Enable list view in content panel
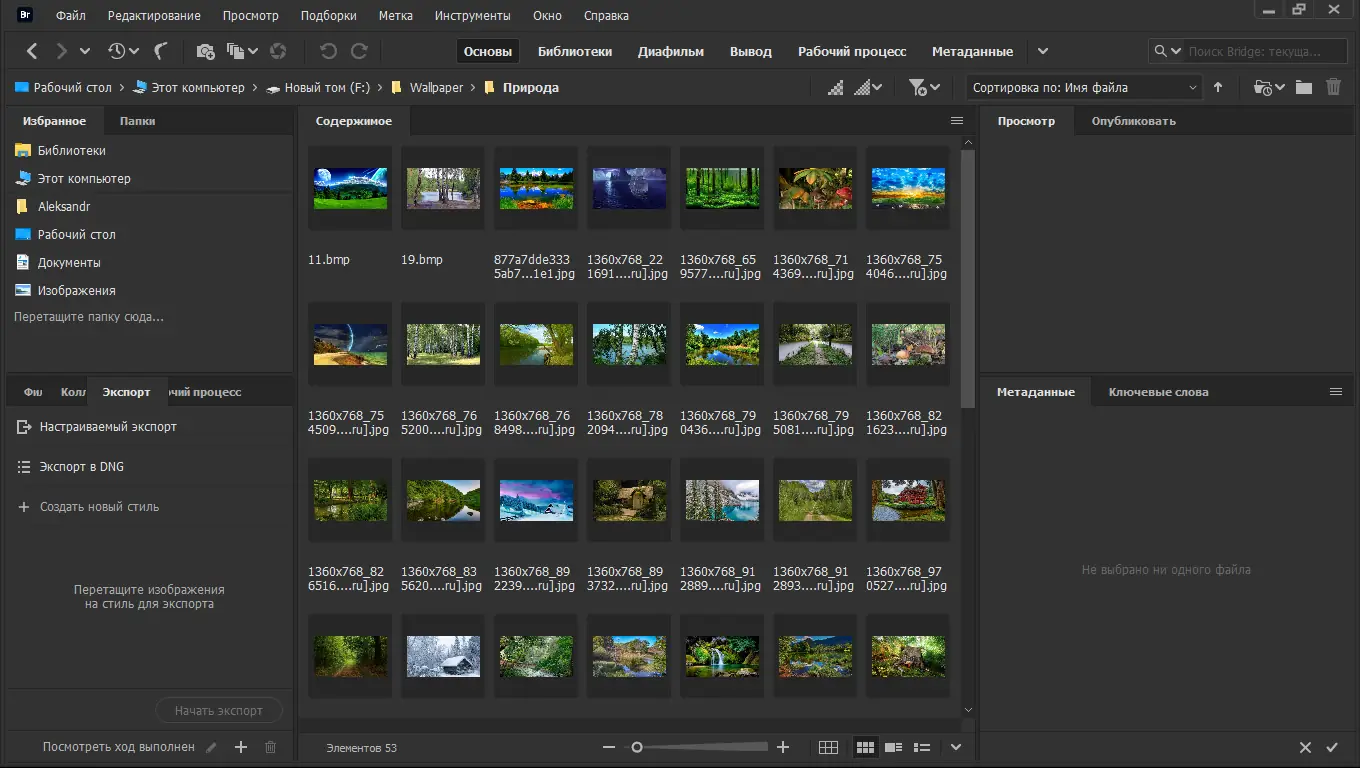The image size is (1360, 768). tap(921, 746)
